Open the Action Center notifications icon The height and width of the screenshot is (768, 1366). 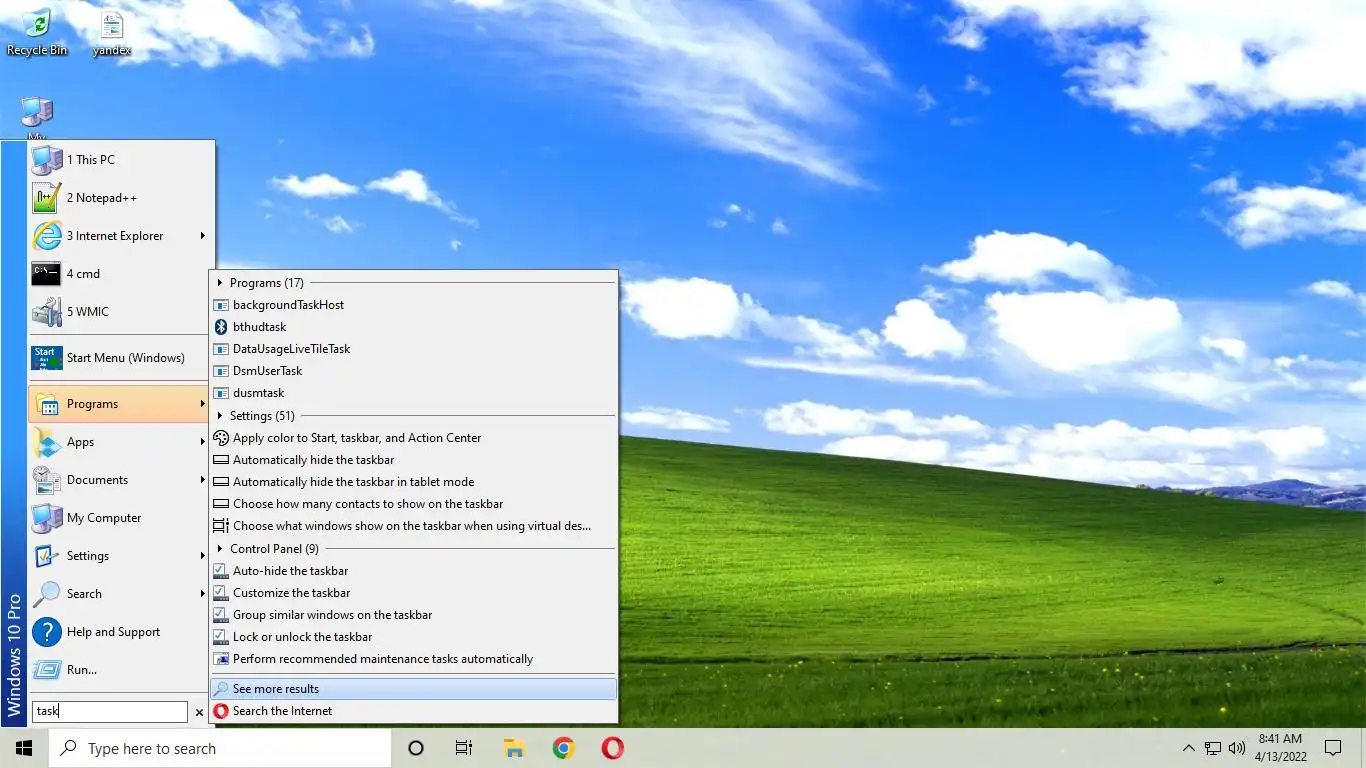click(1333, 748)
